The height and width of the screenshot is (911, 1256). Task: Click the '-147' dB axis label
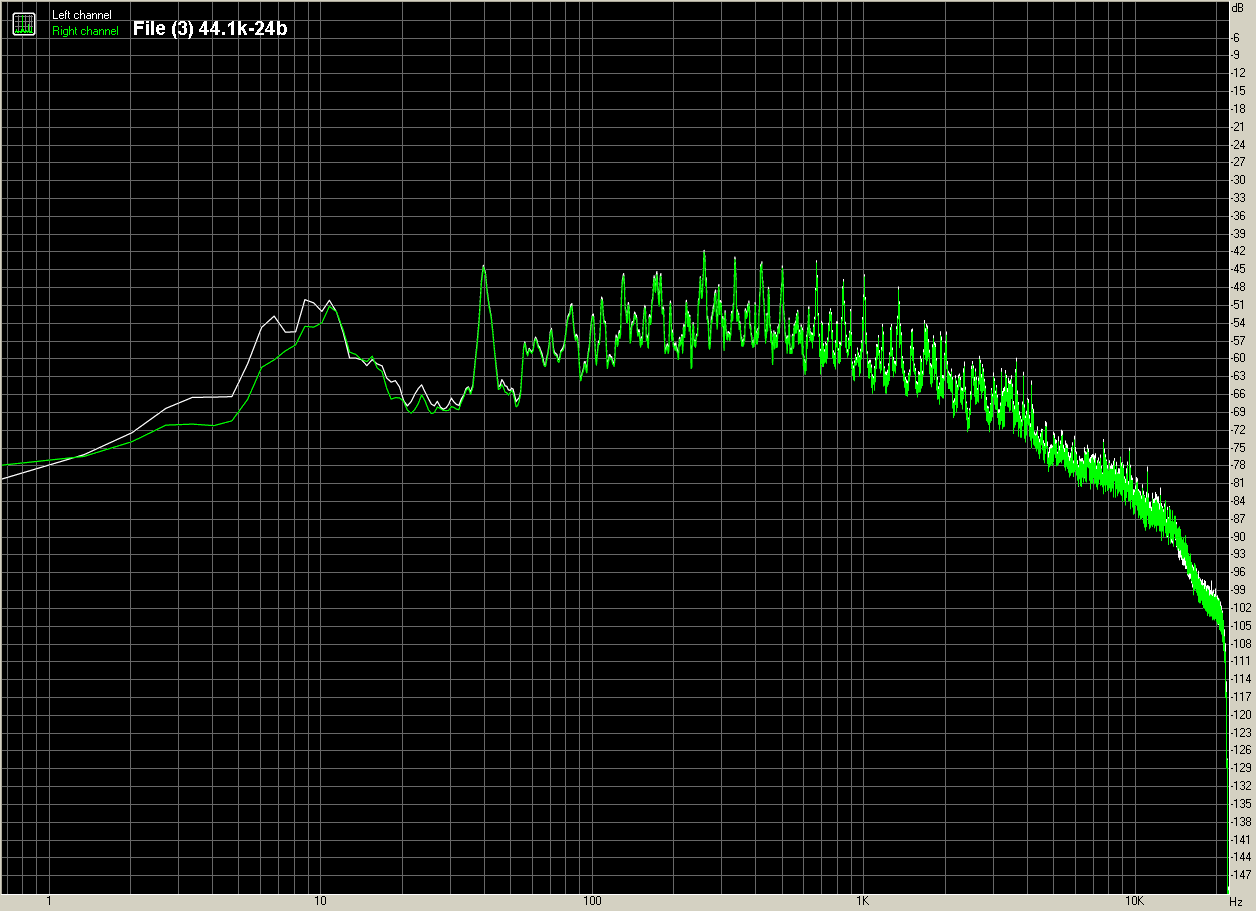point(1241,875)
